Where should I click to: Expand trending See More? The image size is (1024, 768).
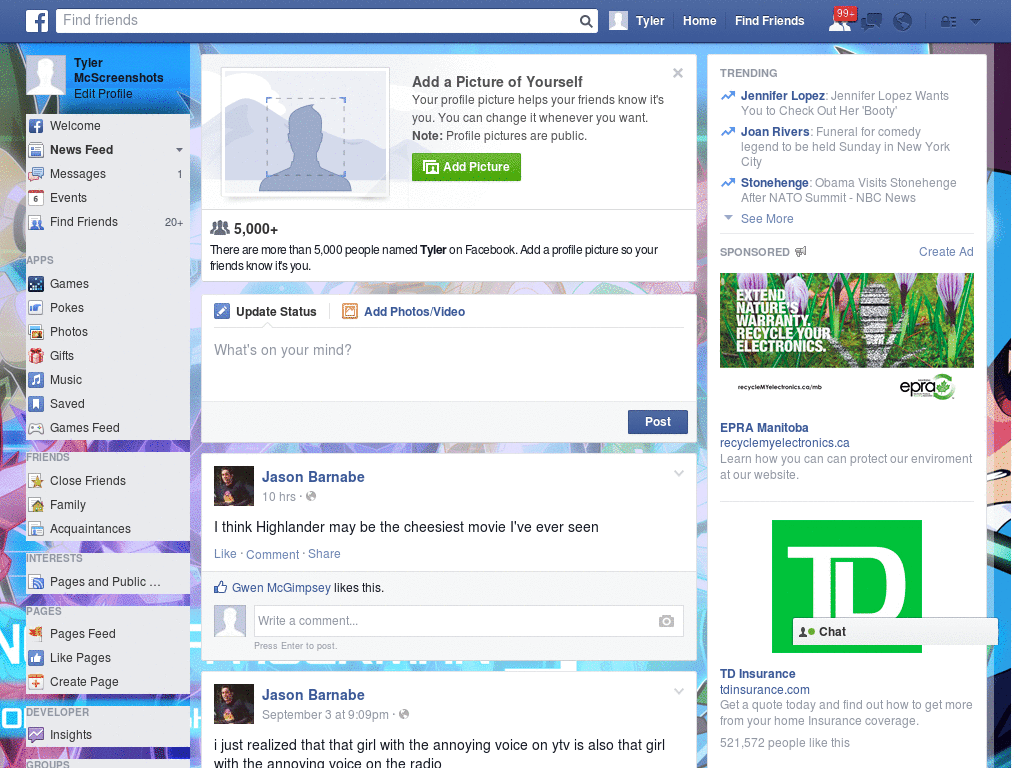pyautogui.click(x=767, y=219)
